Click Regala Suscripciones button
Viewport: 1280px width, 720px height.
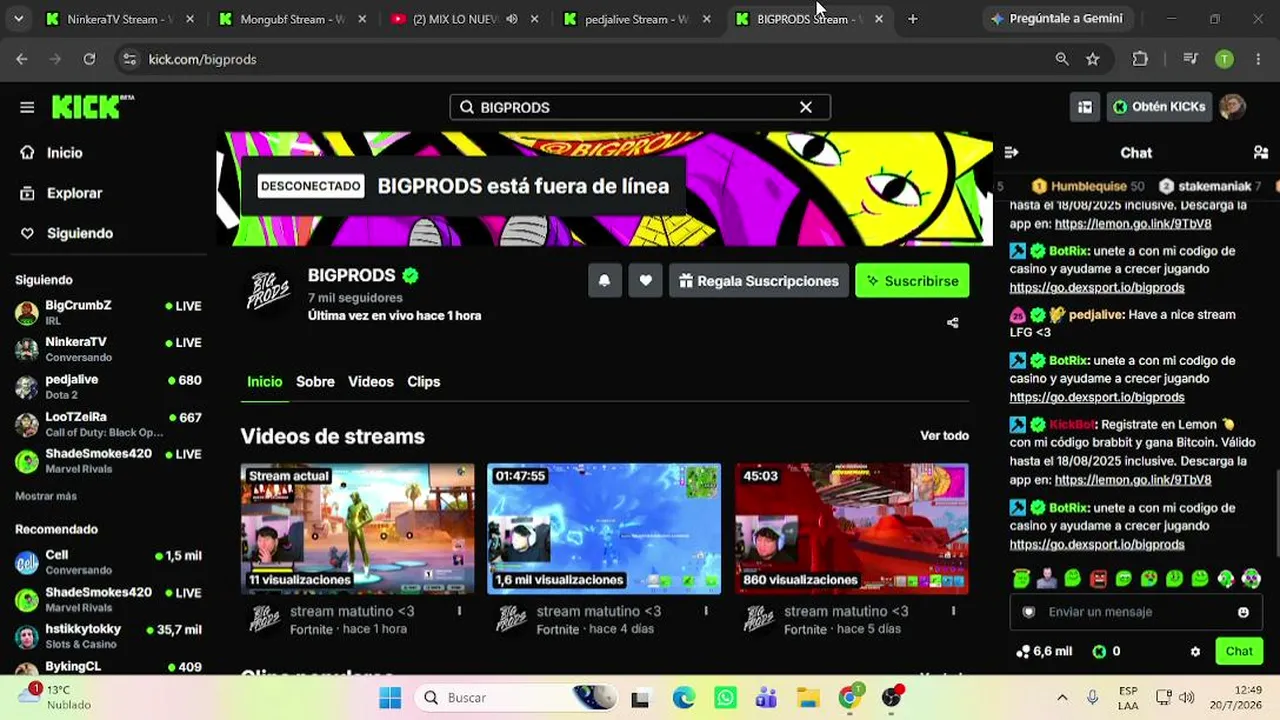tap(758, 281)
